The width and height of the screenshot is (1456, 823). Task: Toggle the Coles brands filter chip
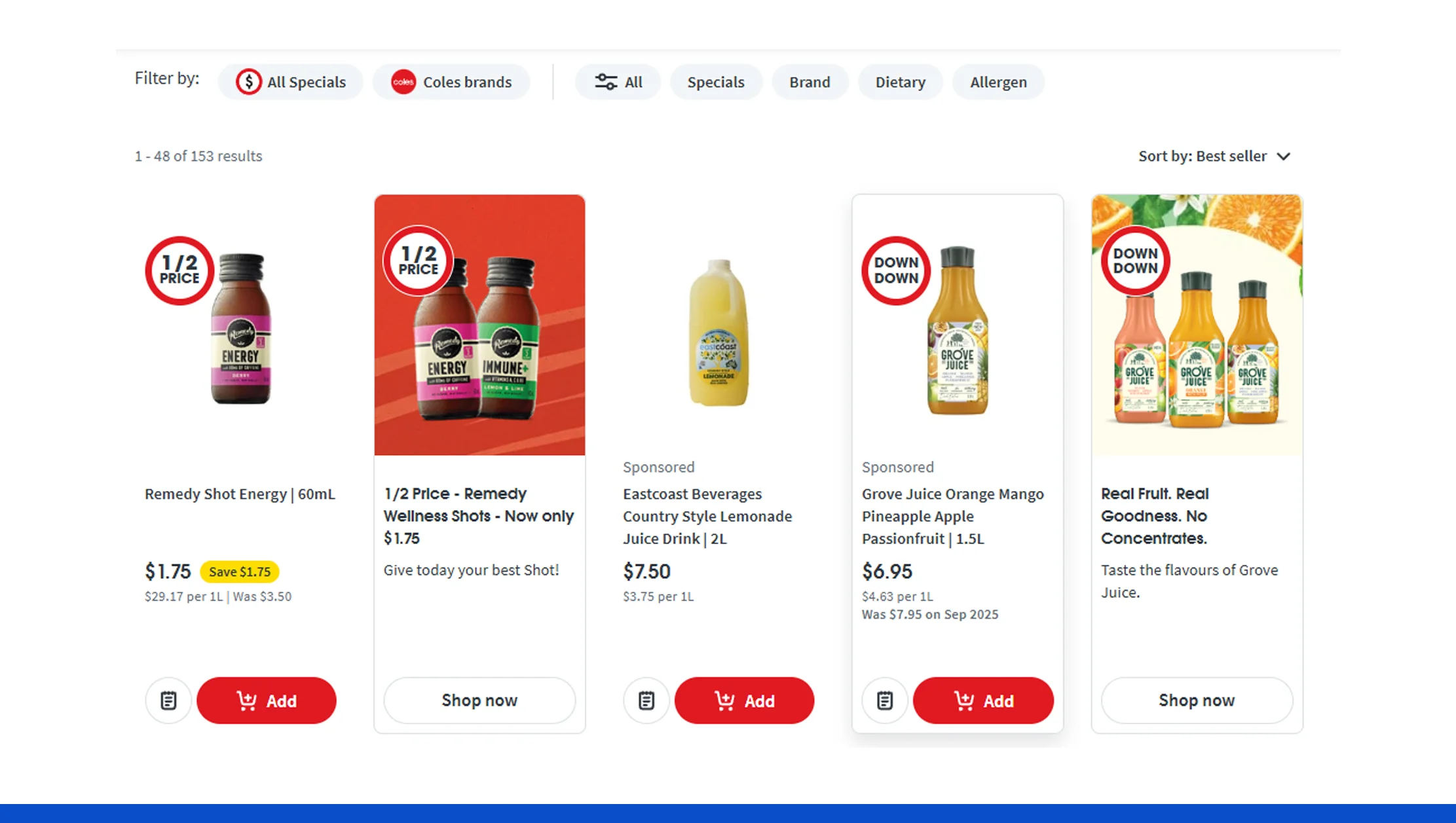point(451,81)
